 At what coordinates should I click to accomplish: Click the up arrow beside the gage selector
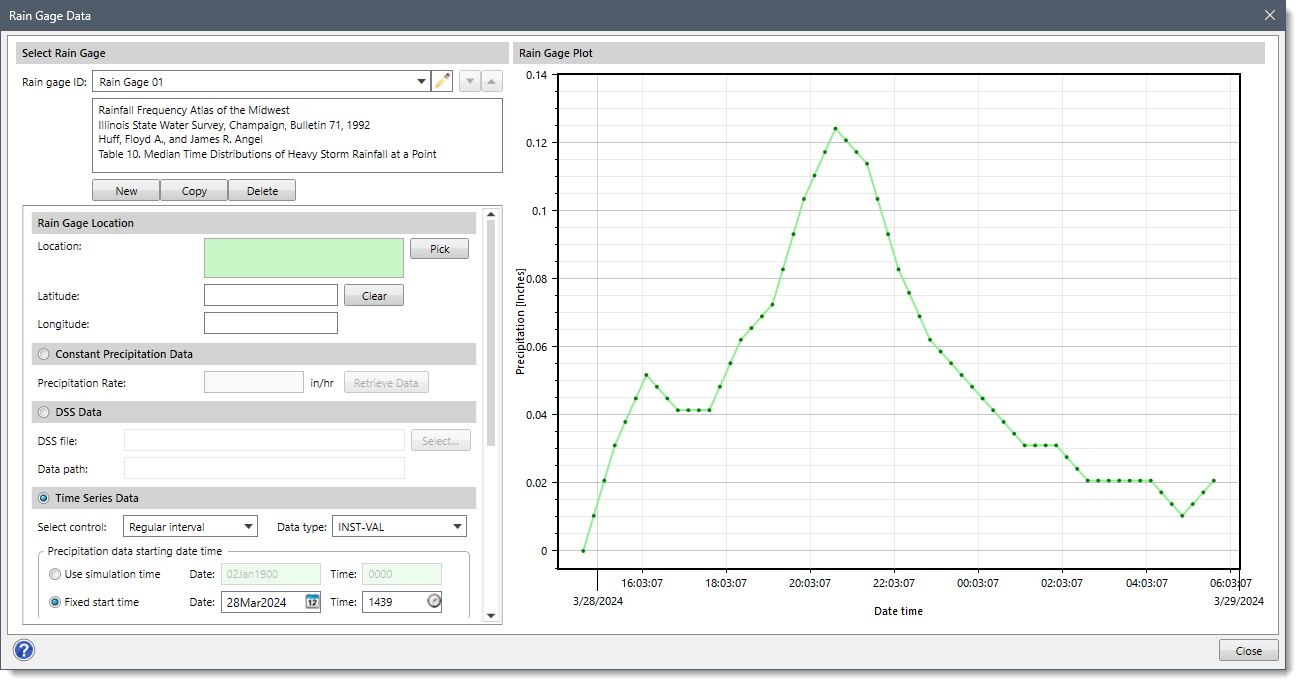(491, 80)
